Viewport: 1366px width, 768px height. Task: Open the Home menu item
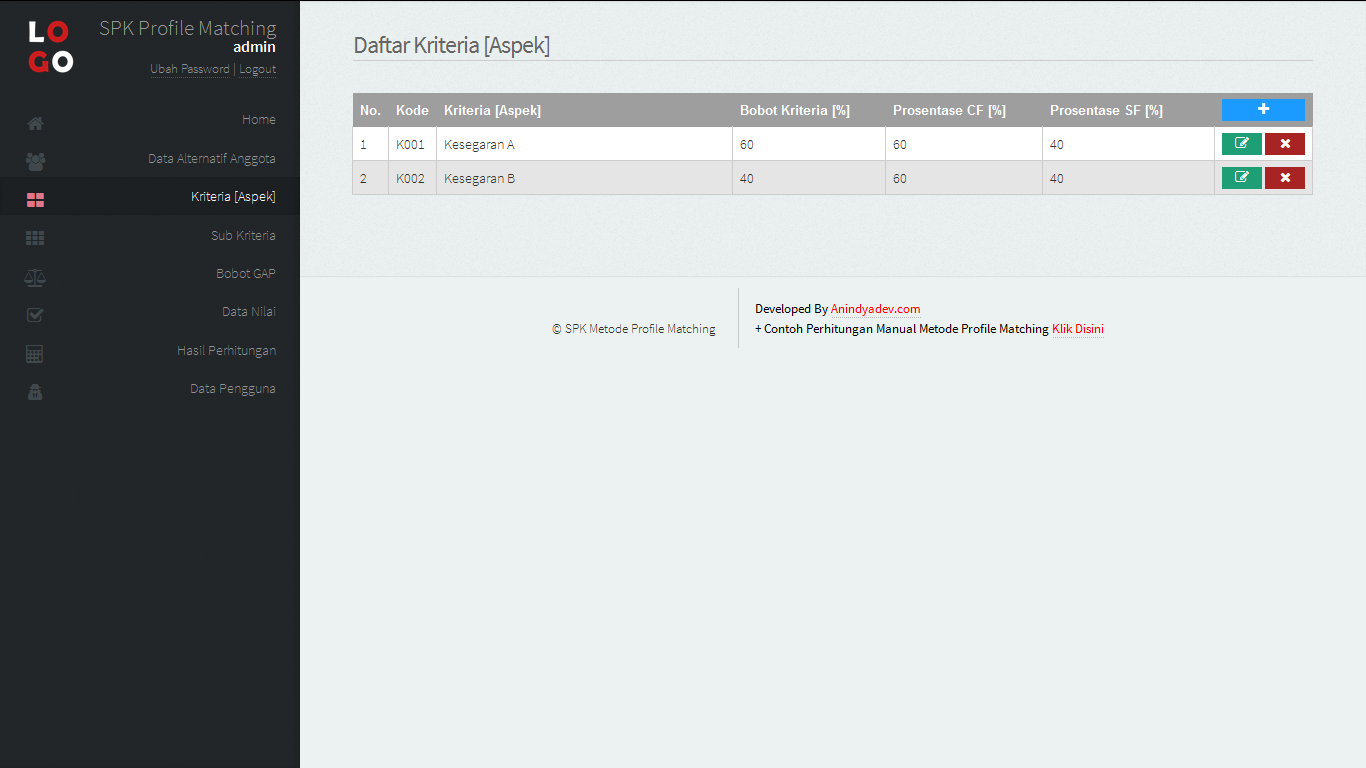(258, 120)
